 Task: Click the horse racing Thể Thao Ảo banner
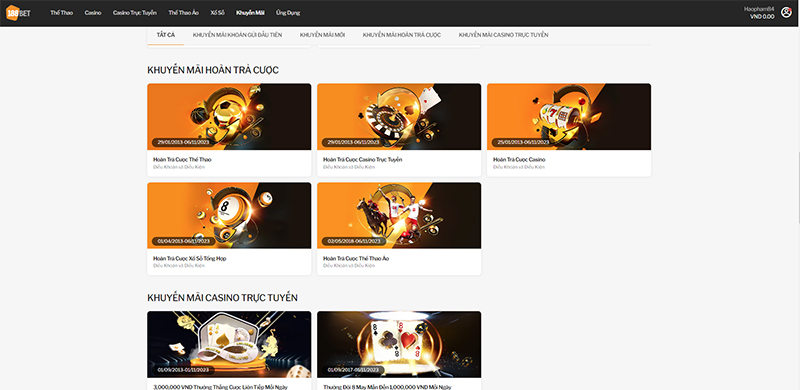(x=399, y=216)
